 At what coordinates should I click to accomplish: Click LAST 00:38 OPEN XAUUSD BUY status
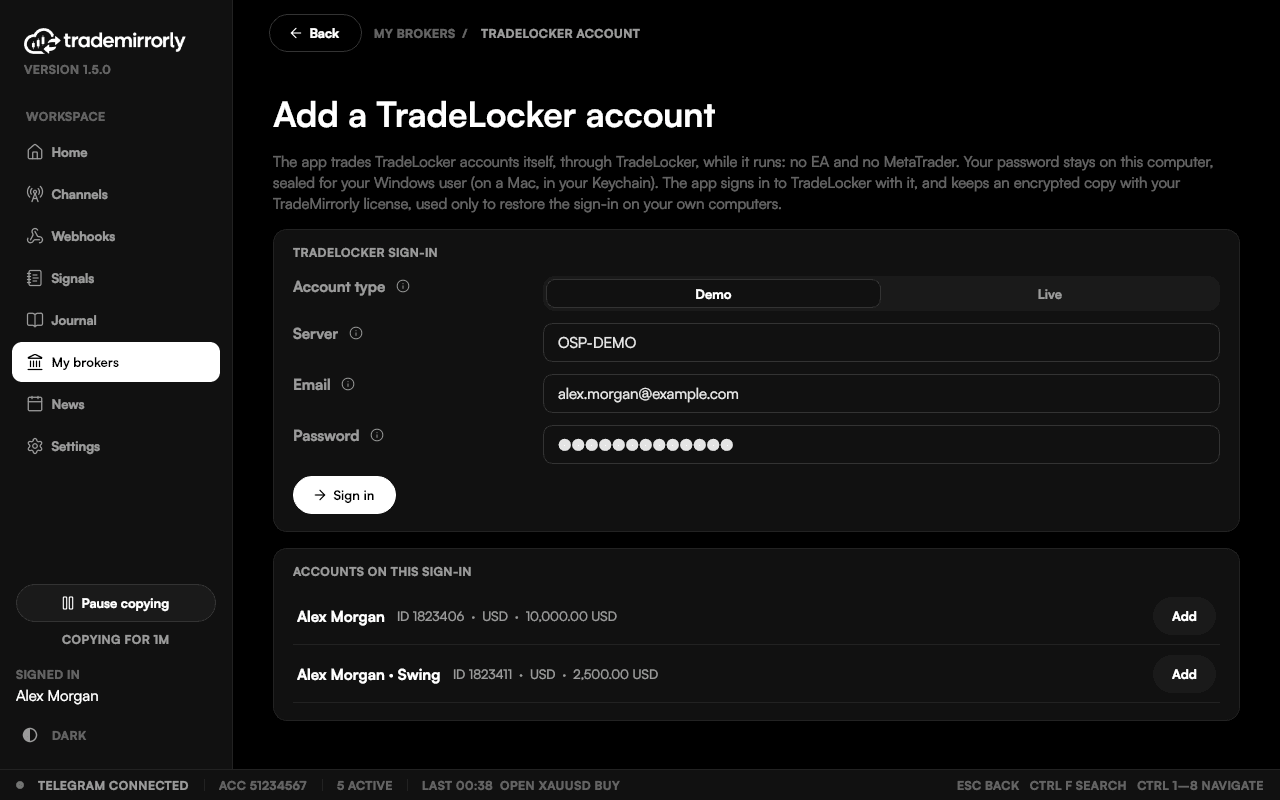click(x=521, y=785)
